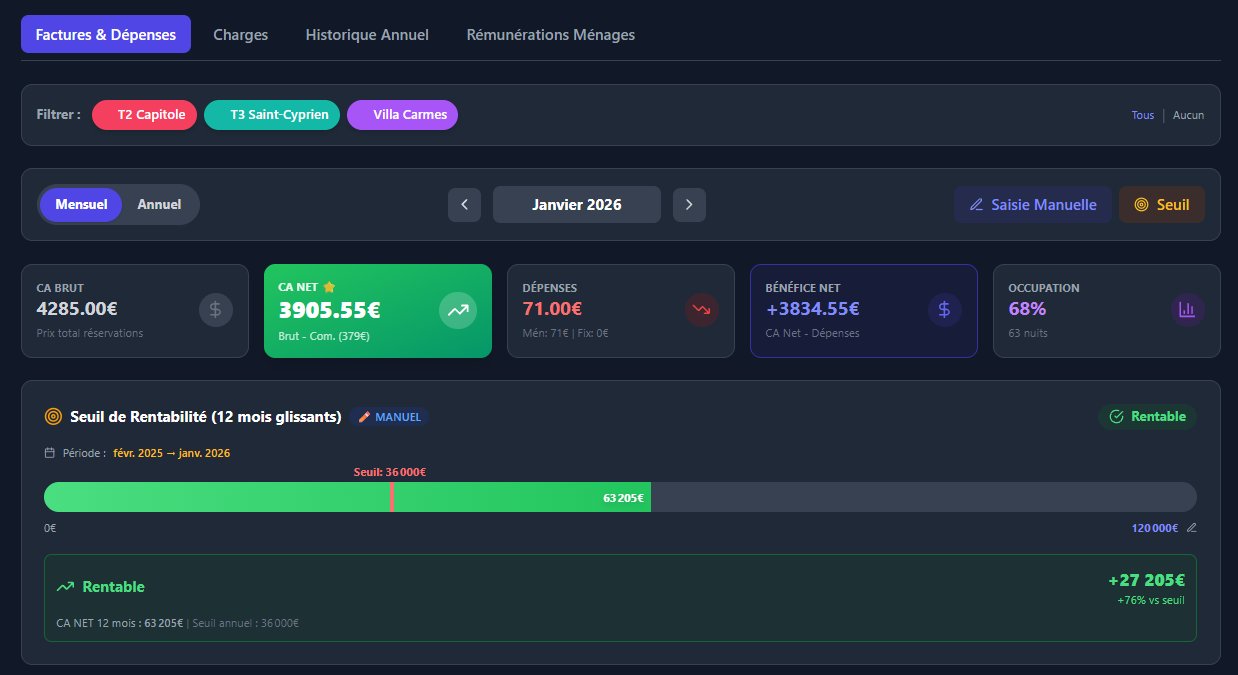The image size is (1238, 675).
Task: Open the Charges tab
Action: 240,34
